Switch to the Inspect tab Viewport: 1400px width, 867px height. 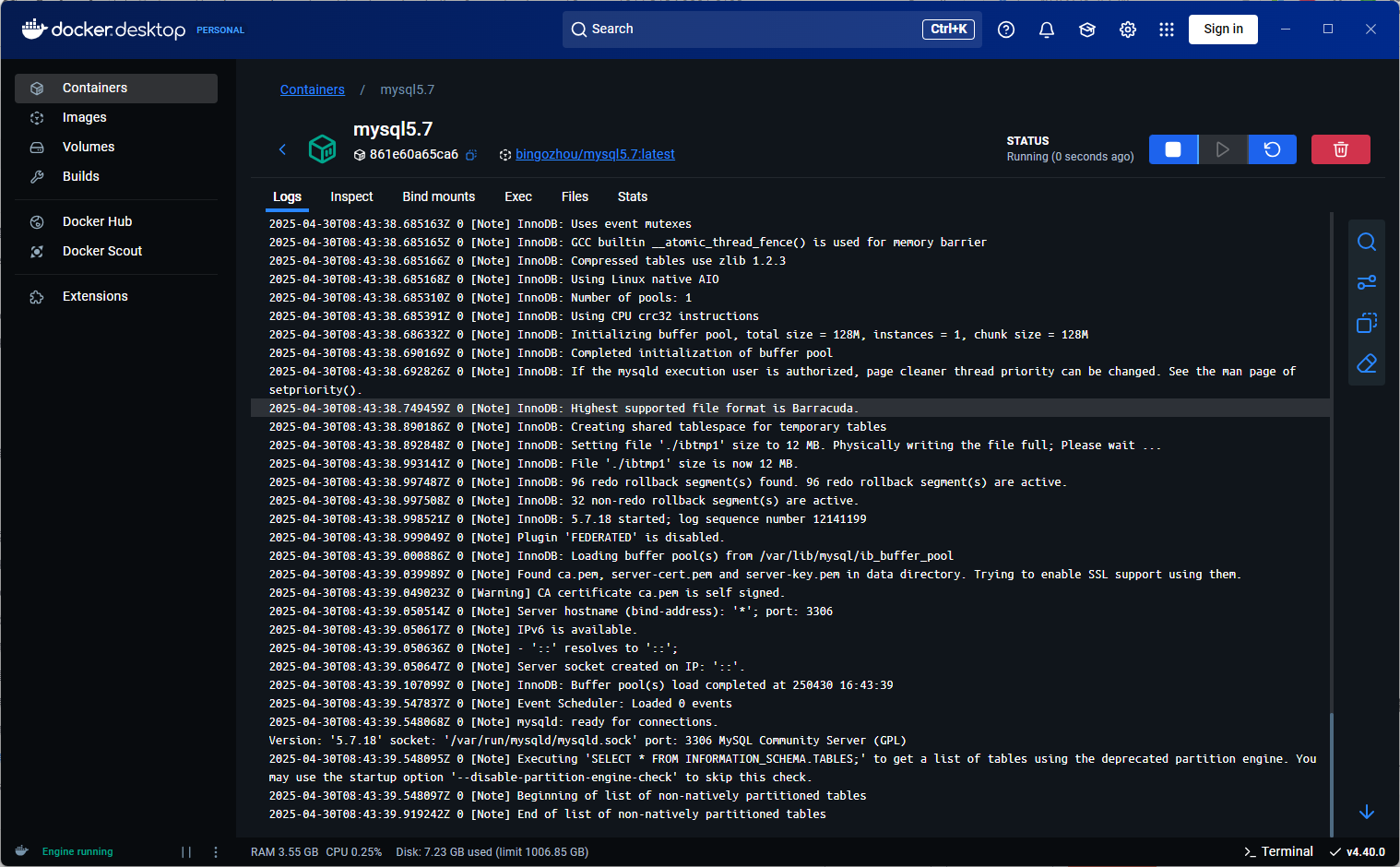click(x=351, y=196)
